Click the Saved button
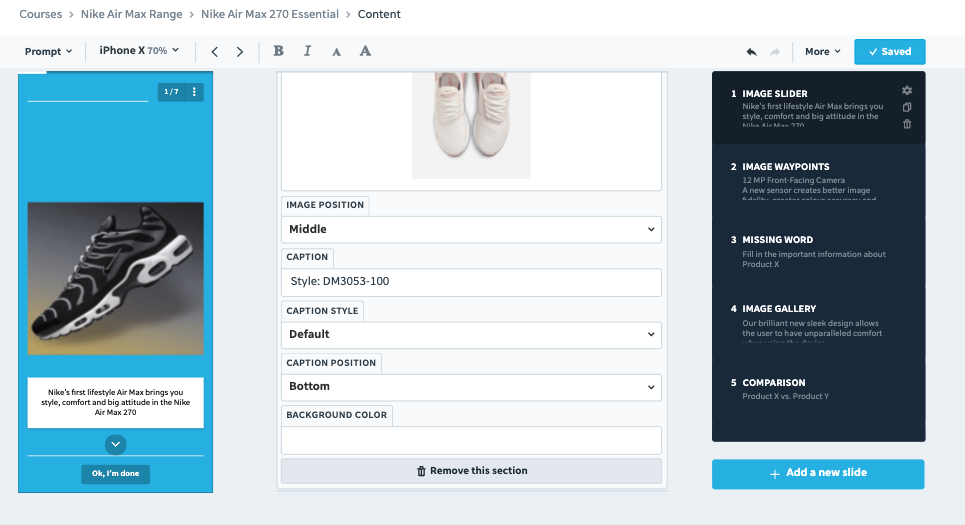Image resolution: width=965 pixels, height=525 pixels. coord(889,52)
